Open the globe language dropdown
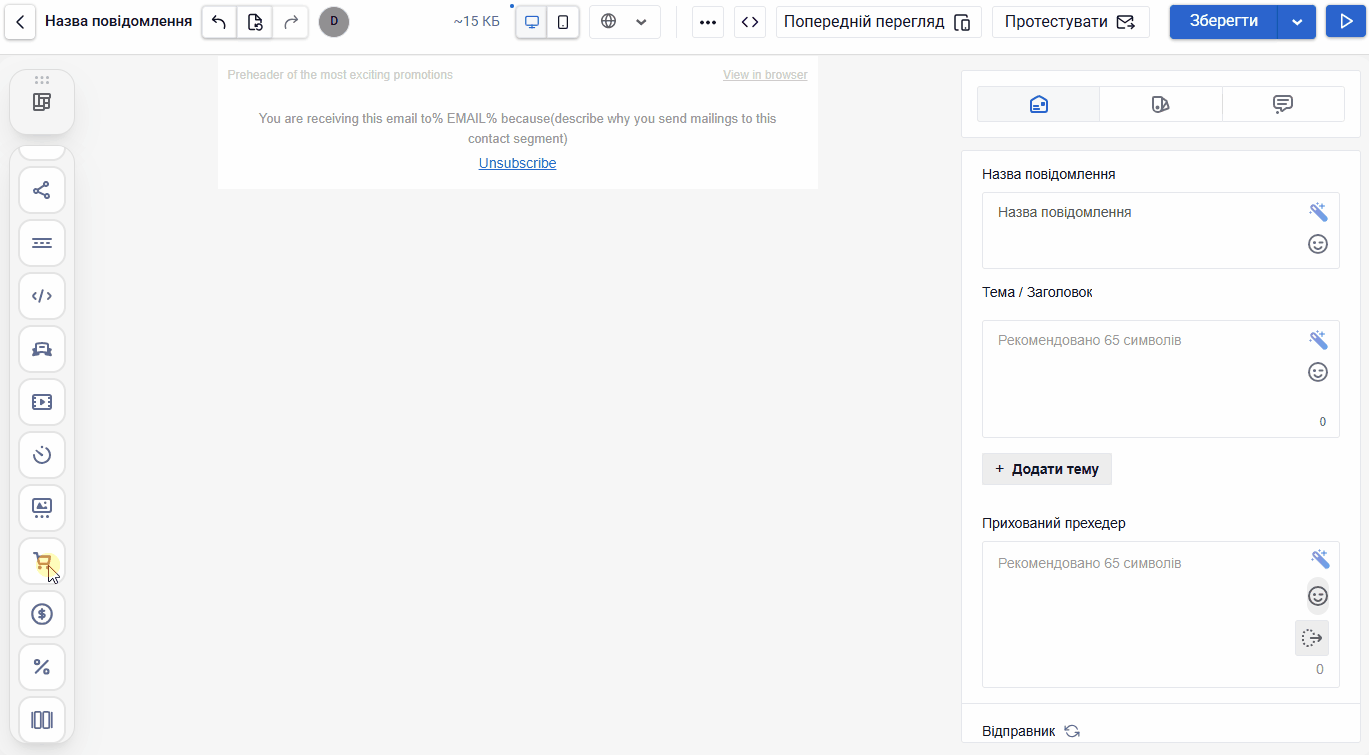 [625, 22]
